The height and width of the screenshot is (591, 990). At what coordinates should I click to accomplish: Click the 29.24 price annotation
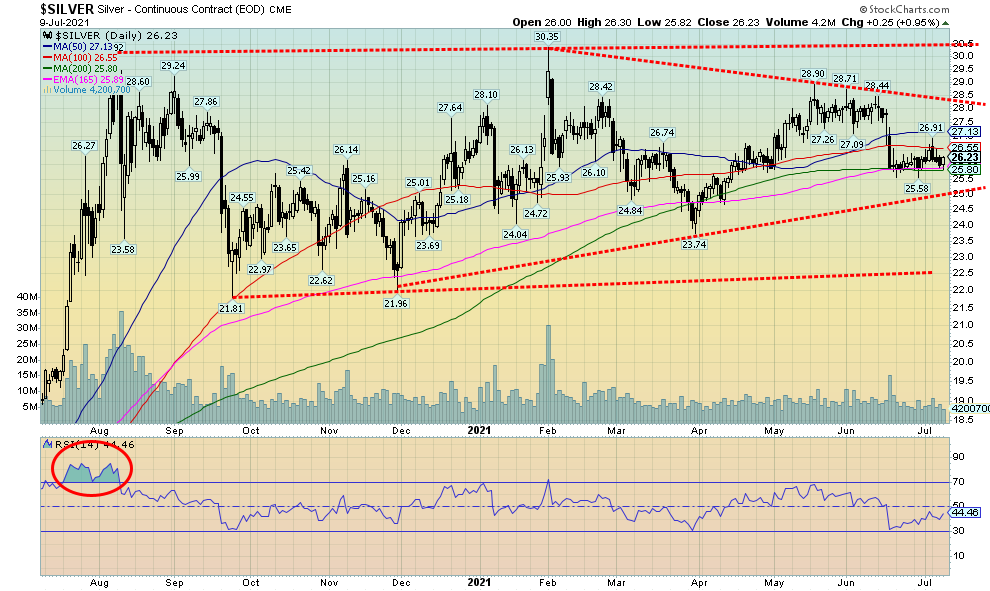tap(174, 66)
